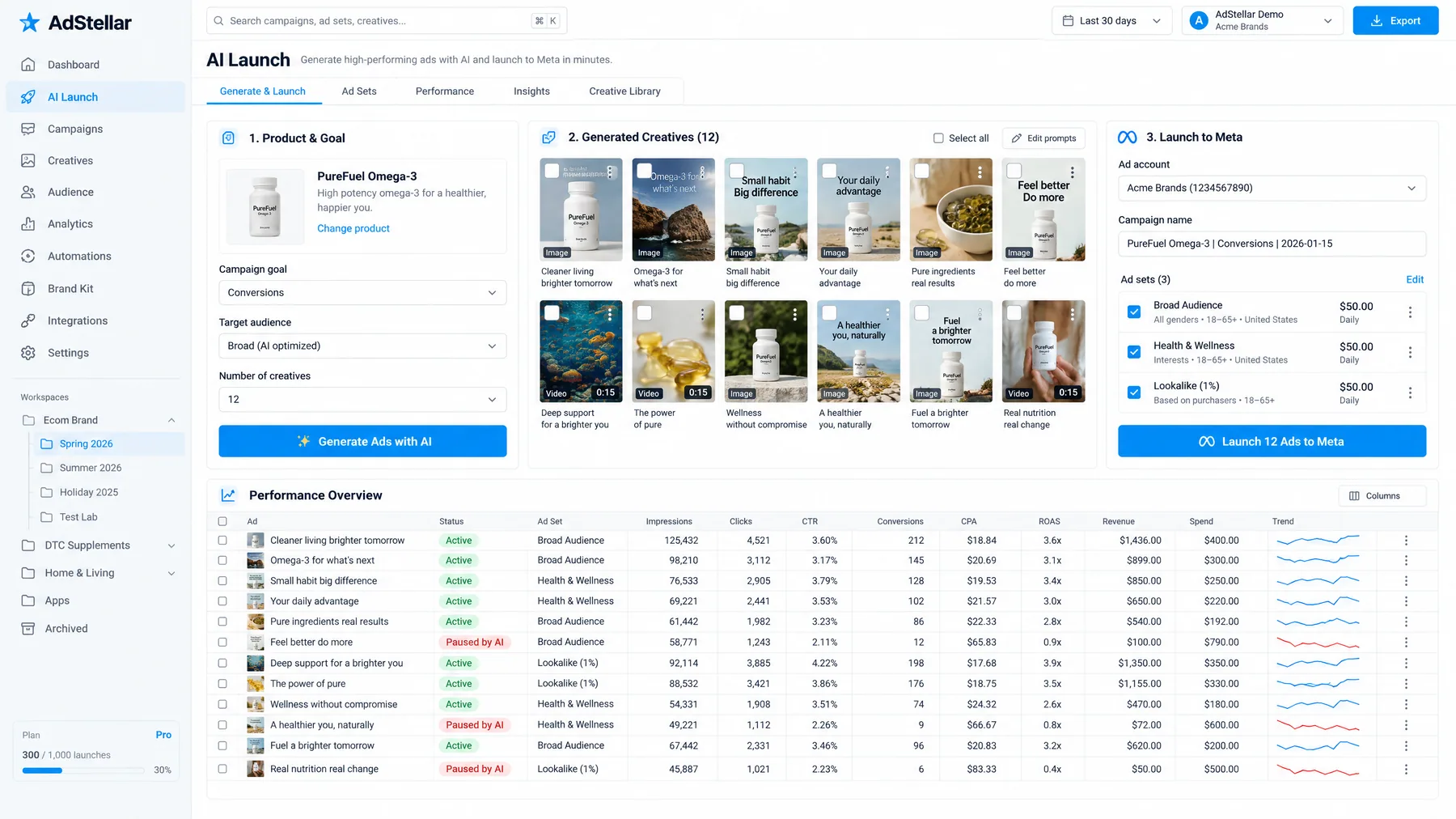Switch to the Ad Sets tab

click(359, 91)
